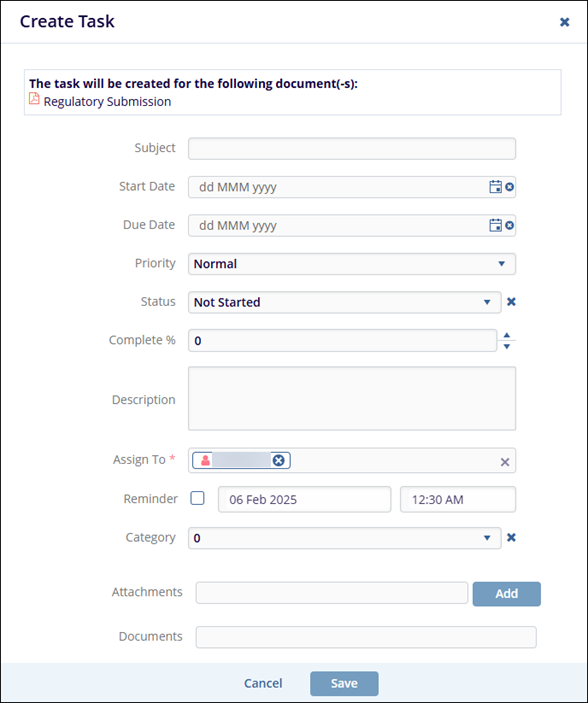Decrease the Complete % value
The height and width of the screenshot is (703, 588).
[506, 346]
